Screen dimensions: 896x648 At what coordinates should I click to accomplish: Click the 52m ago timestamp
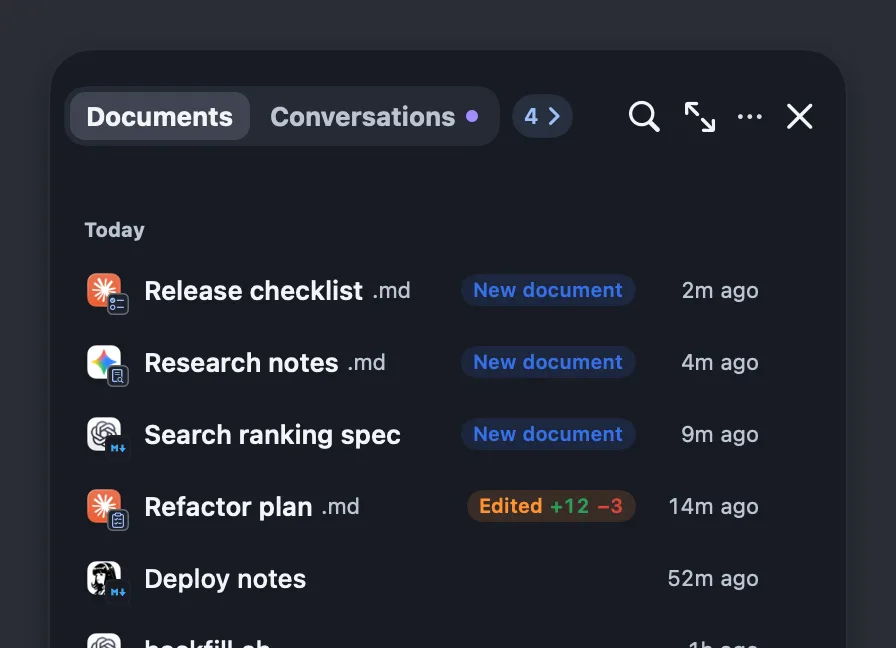click(713, 579)
